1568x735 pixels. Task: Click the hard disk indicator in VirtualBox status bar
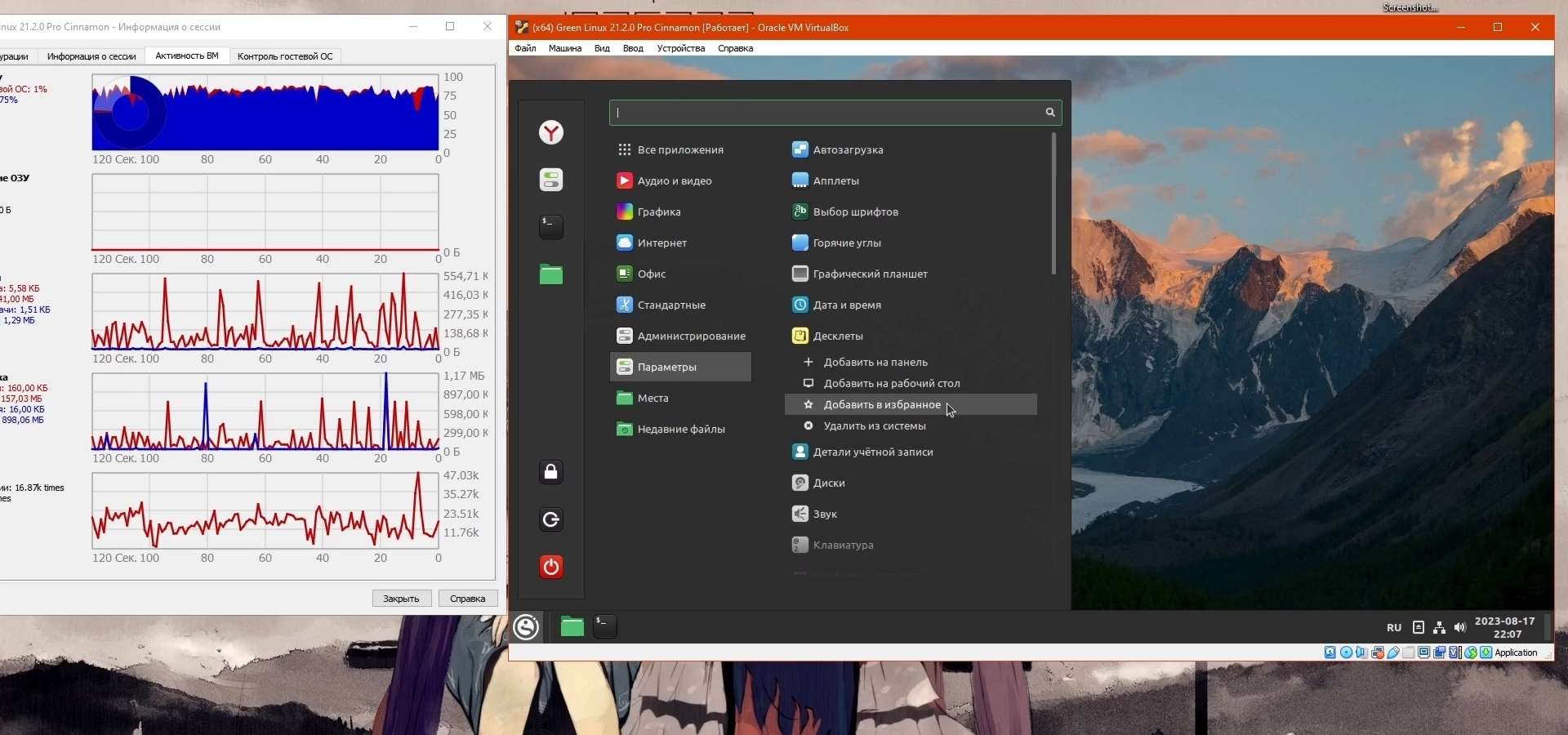[x=1330, y=653]
